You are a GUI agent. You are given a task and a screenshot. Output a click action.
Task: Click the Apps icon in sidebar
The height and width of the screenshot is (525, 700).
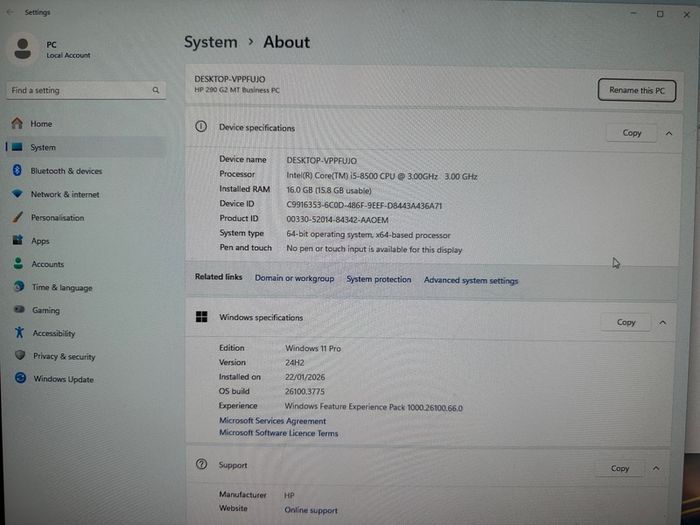click(18, 240)
